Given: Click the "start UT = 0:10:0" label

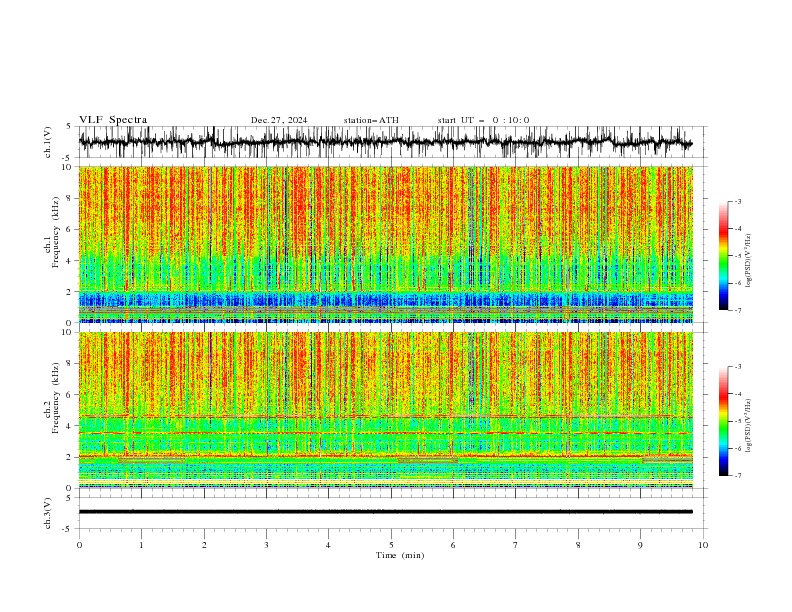Looking at the screenshot, I should click(483, 120).
